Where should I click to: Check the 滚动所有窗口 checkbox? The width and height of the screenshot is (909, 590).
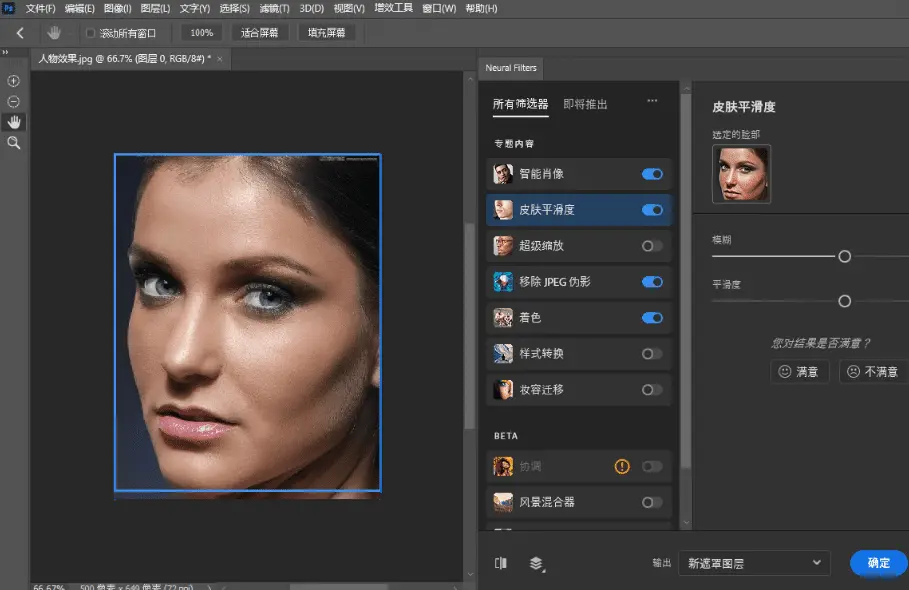[x=90, y=33]
